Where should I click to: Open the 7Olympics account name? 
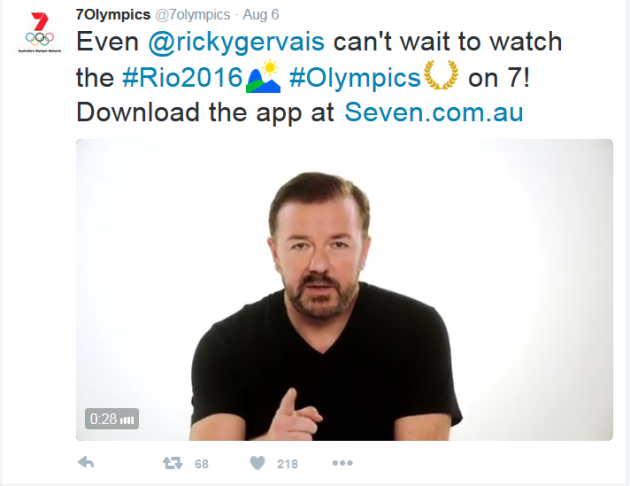point(113,15)
